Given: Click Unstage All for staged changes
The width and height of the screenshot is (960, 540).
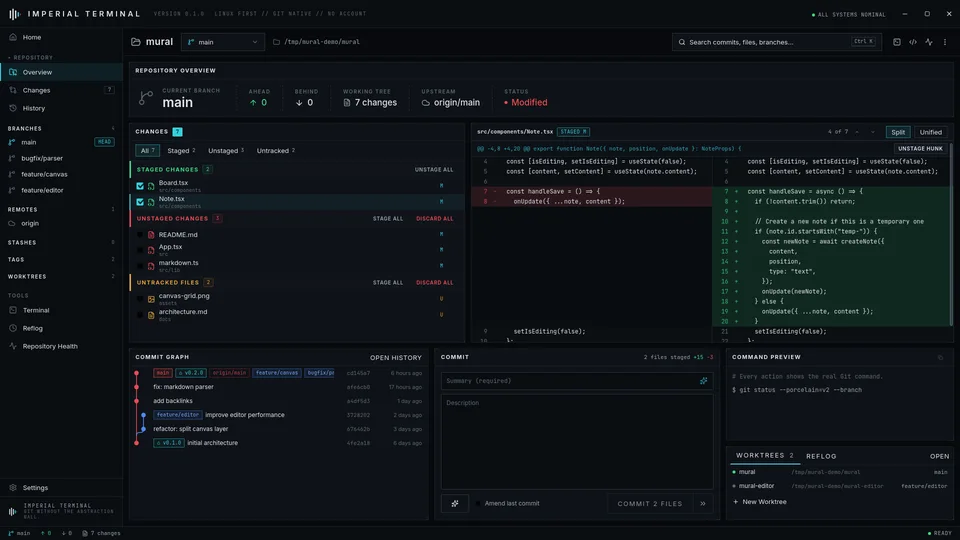Looking at the screenshot, I should click(x=434, y=170).
